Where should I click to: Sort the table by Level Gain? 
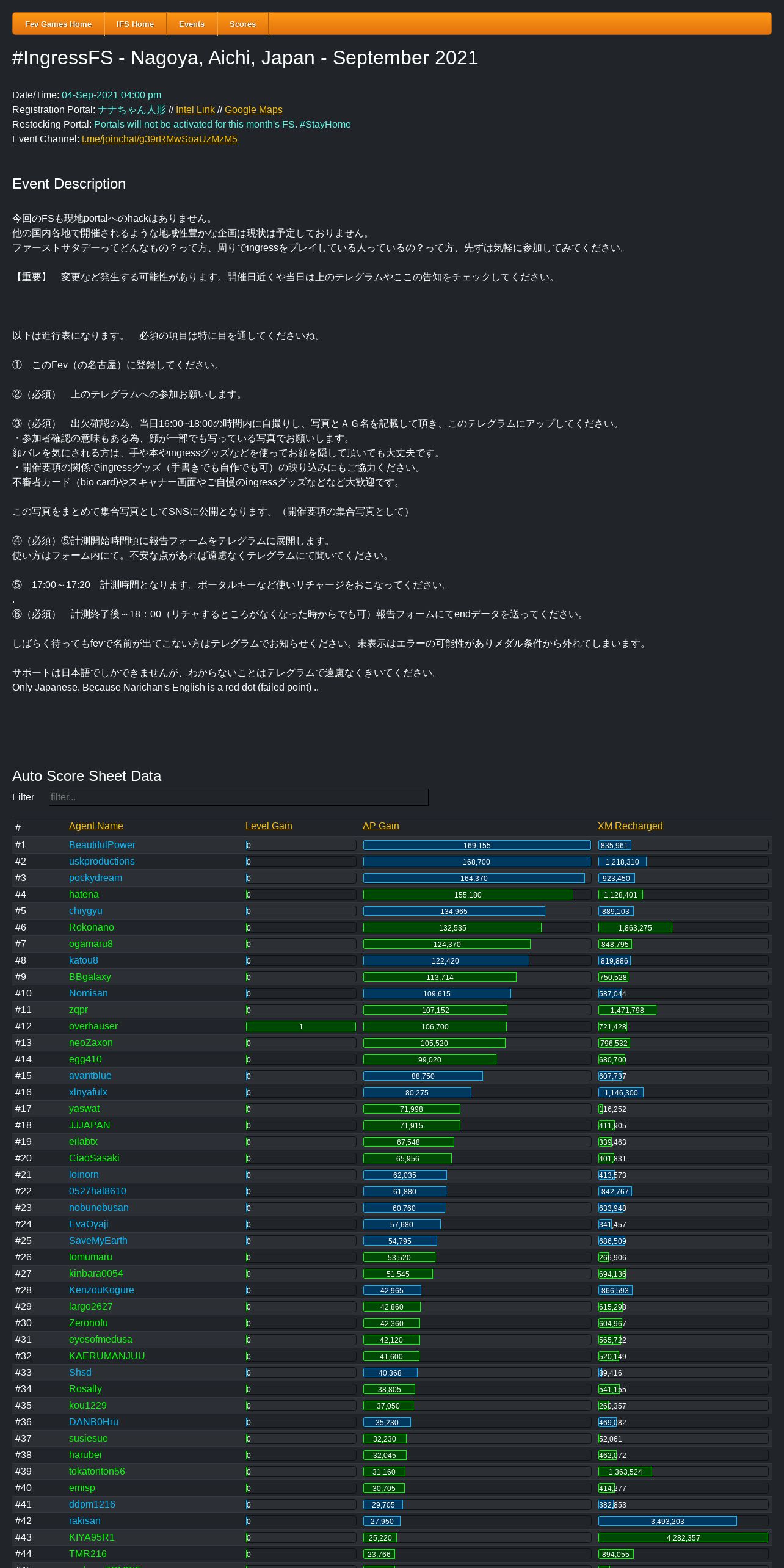coord(269,826)
